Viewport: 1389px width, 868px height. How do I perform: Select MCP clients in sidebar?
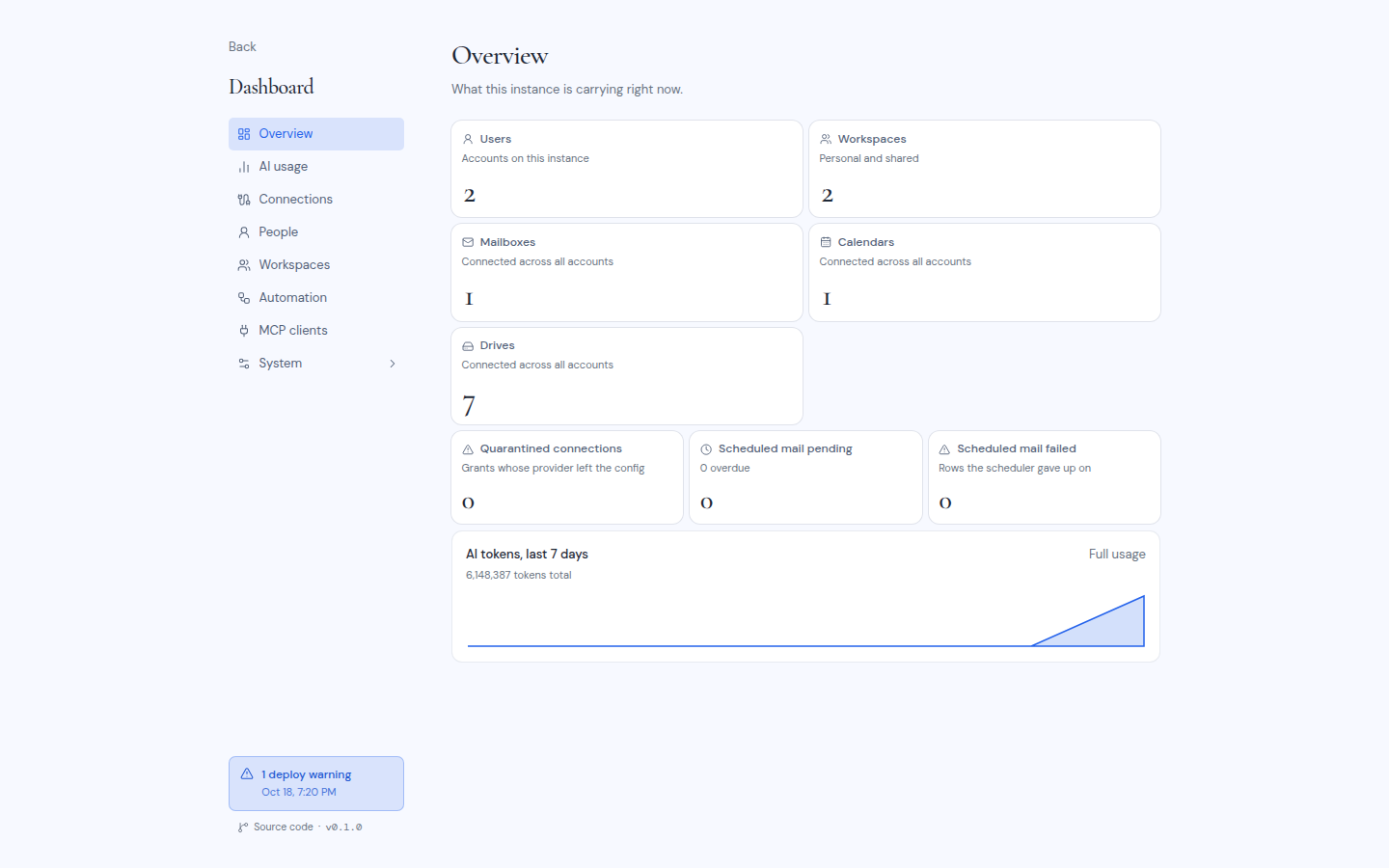[x=316, y=331]
